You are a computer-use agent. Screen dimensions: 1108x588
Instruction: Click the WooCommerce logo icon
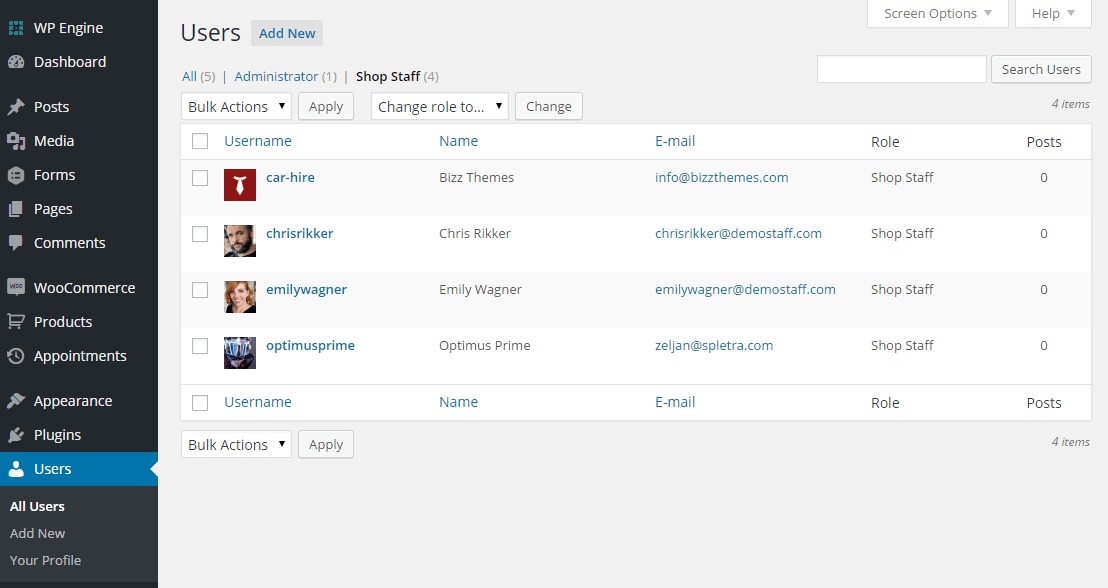pos(16,287)
